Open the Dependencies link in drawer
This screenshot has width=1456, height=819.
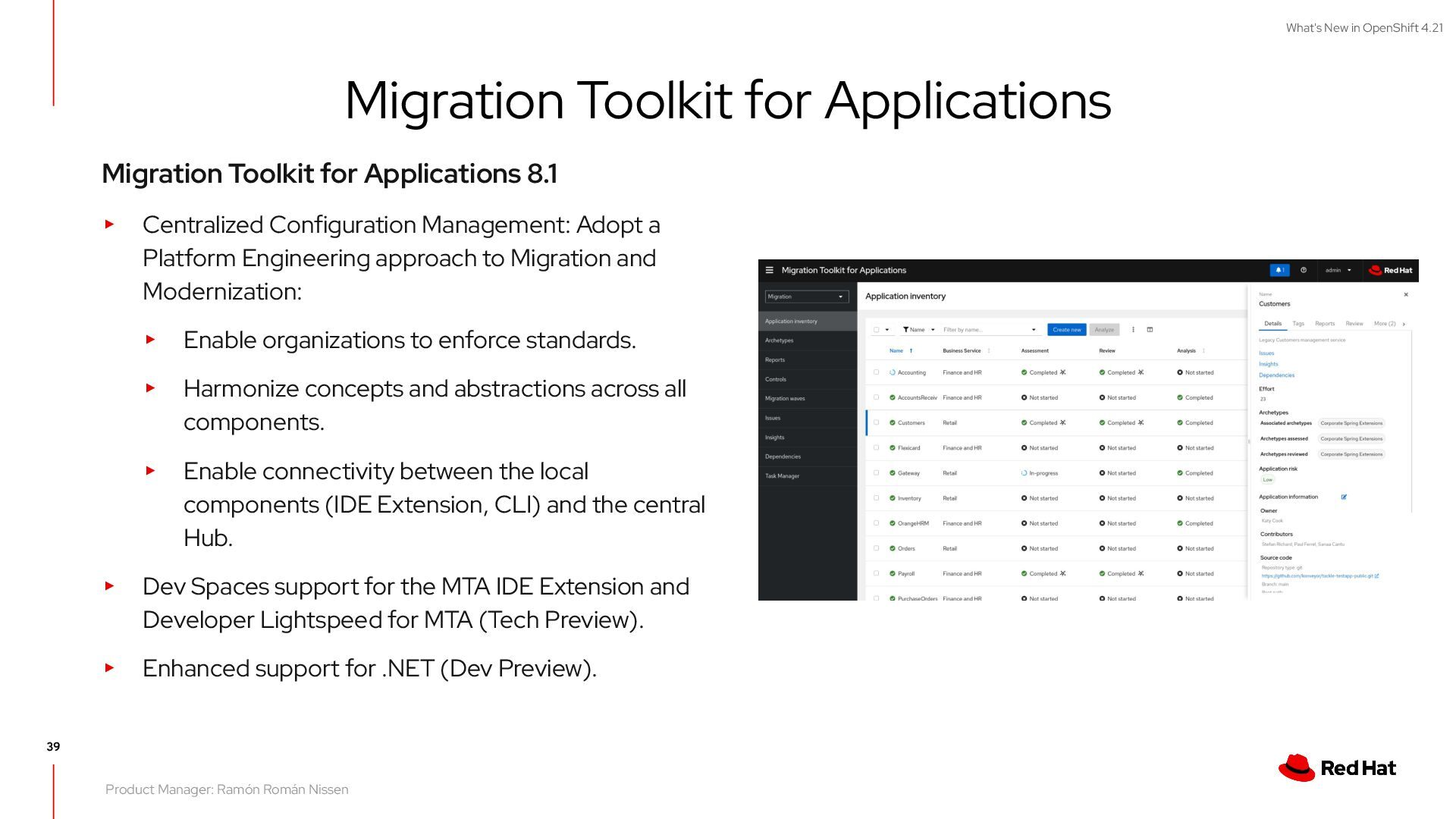(x=1276, y=375)
